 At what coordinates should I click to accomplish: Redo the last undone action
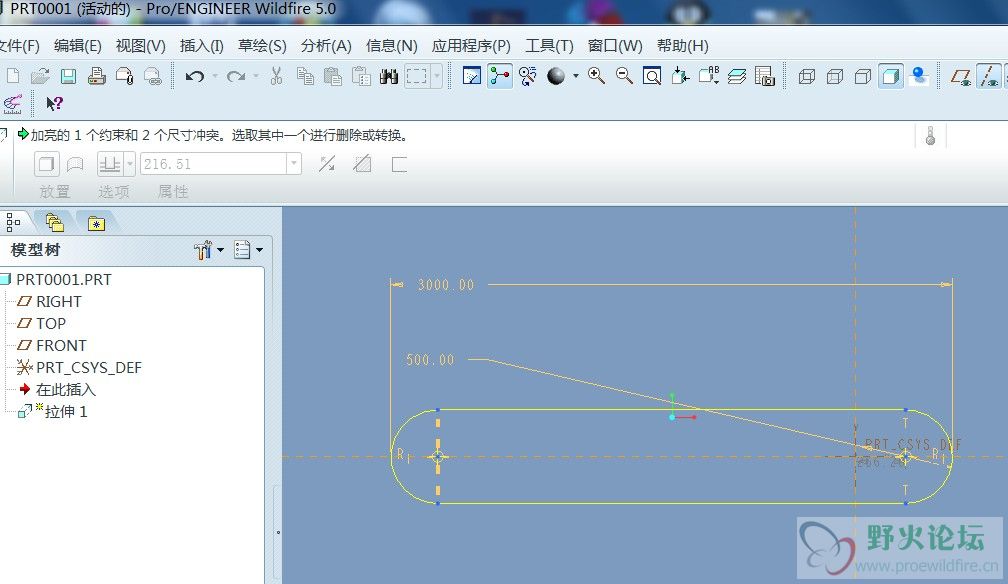[236, 77]
